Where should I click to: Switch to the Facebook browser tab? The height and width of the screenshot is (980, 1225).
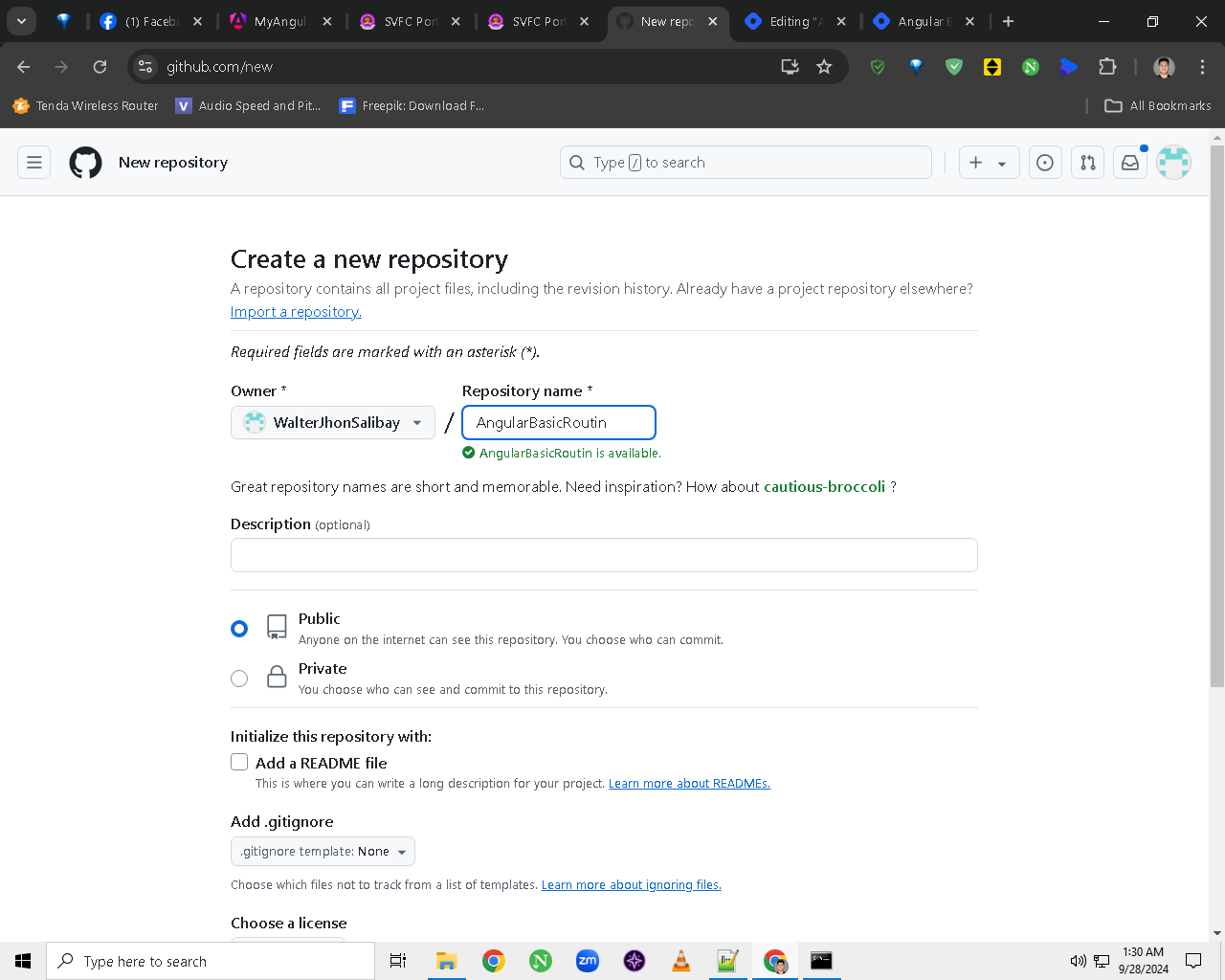151,21
